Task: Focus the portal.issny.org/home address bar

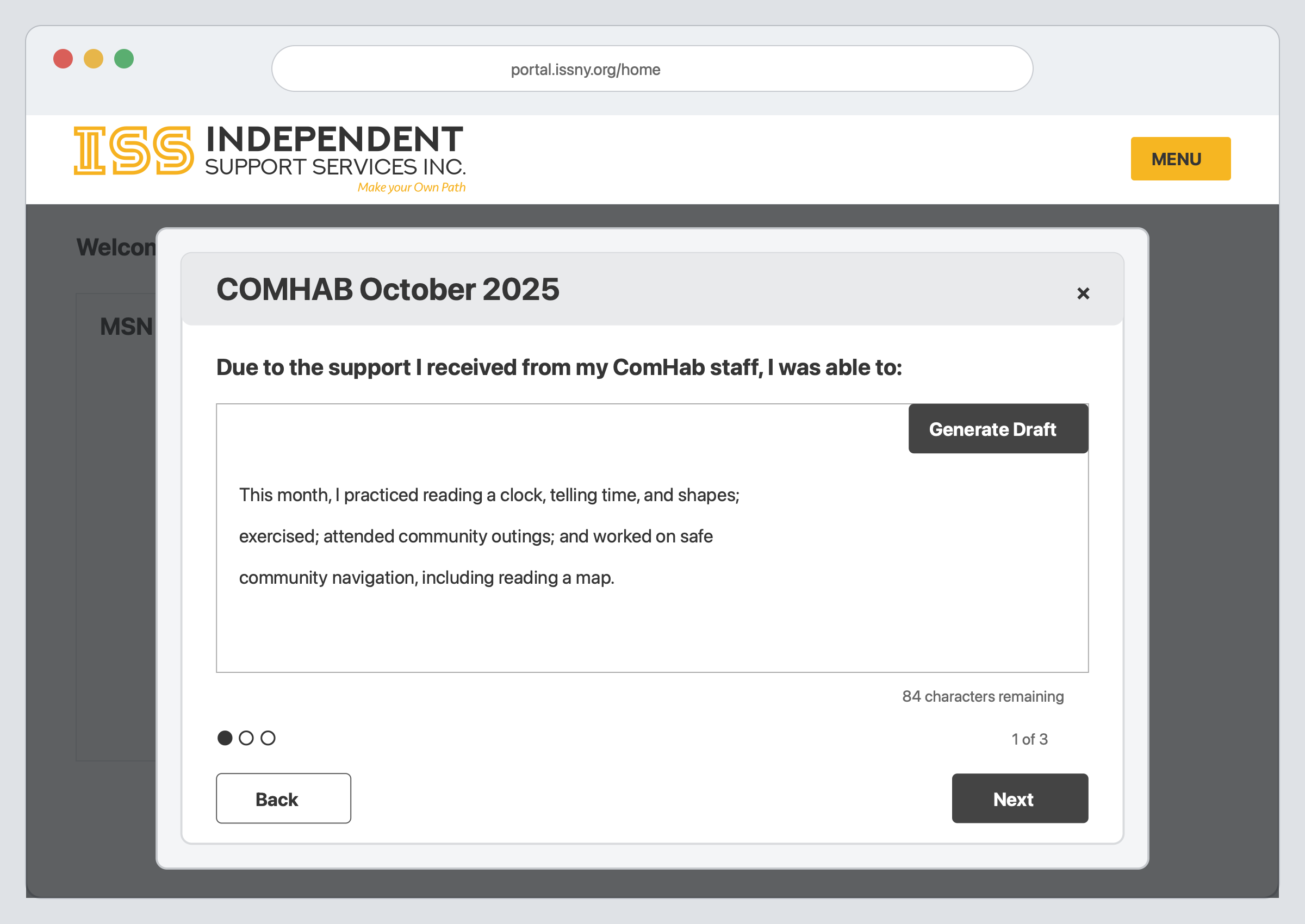Action: tap(652, 69)
